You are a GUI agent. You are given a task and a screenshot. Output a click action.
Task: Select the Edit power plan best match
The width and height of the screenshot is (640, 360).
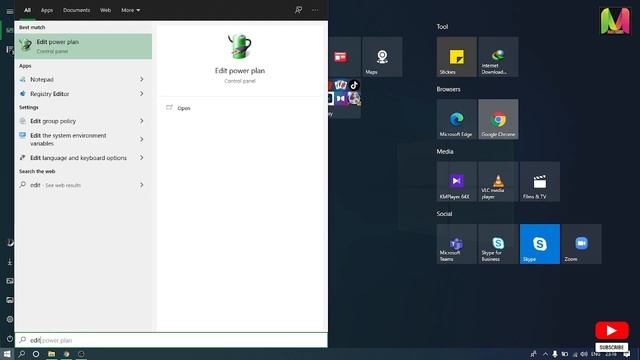coord(83,46)
